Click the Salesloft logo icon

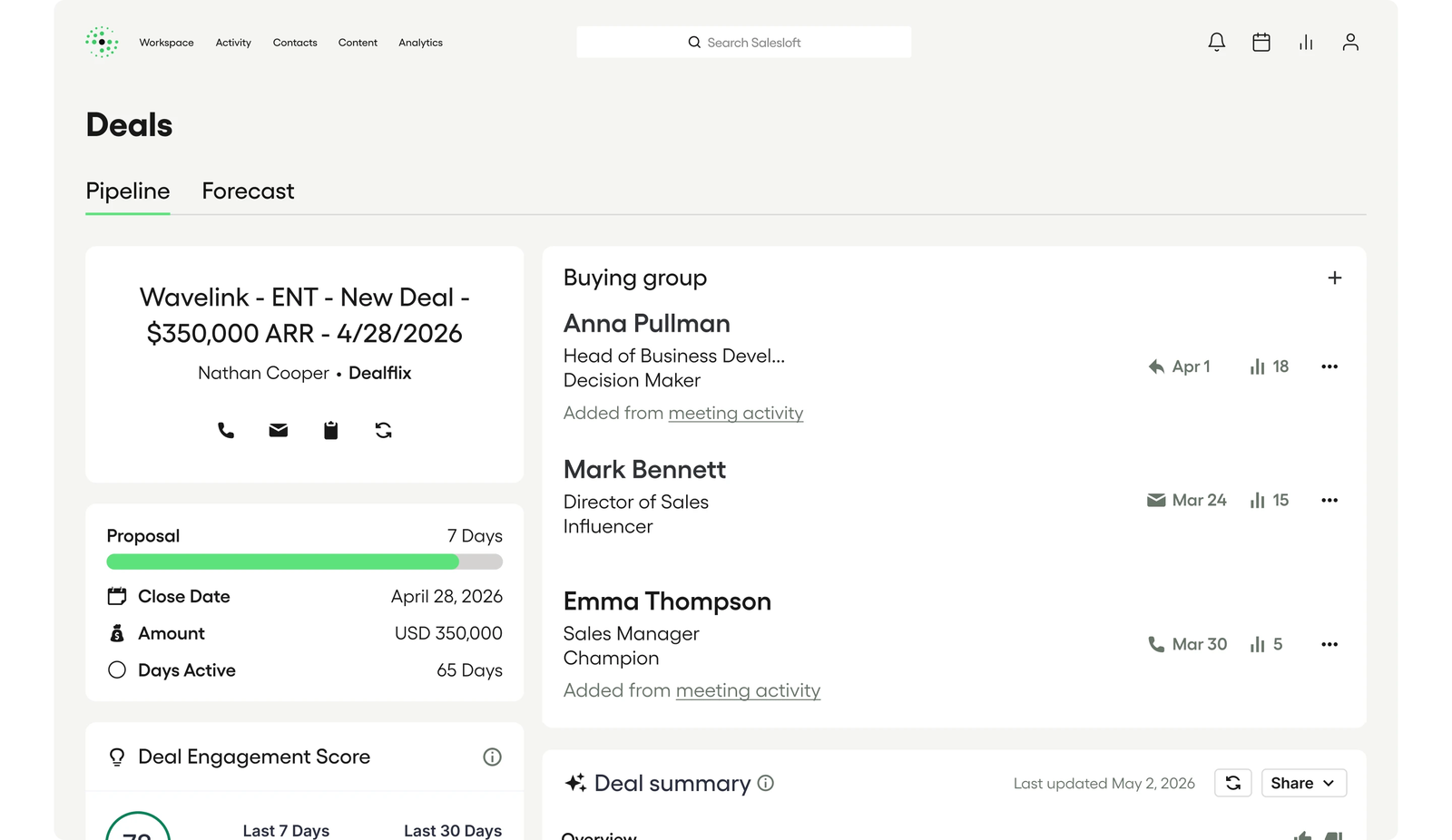click(102, 42)
